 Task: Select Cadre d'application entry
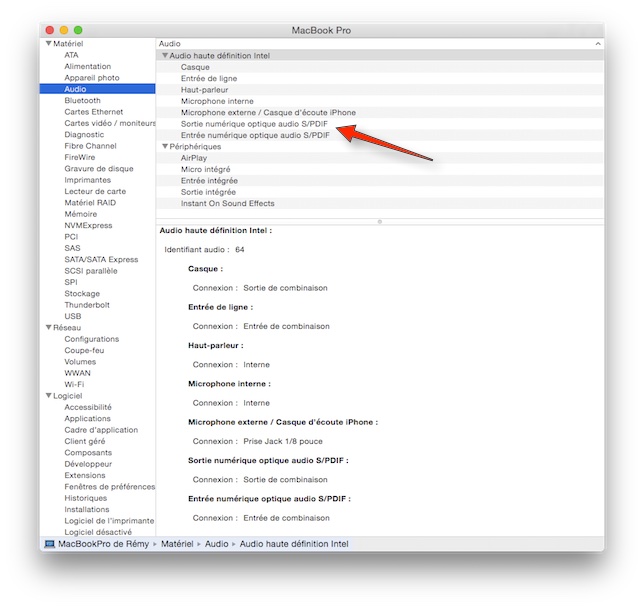pyautogui.click(x=101, y=430)
